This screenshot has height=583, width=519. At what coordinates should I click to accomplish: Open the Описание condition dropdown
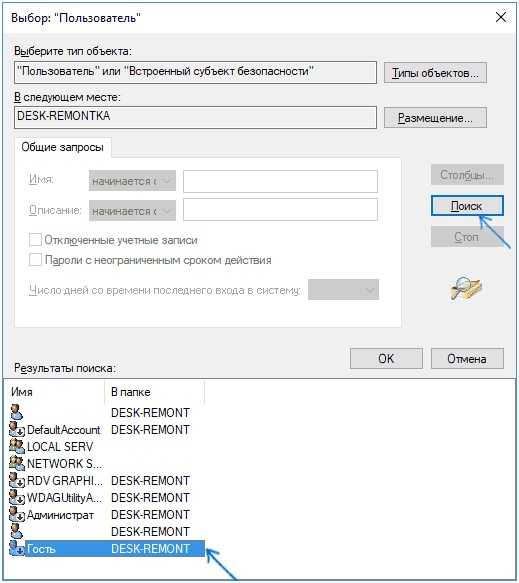coord(132,210)
